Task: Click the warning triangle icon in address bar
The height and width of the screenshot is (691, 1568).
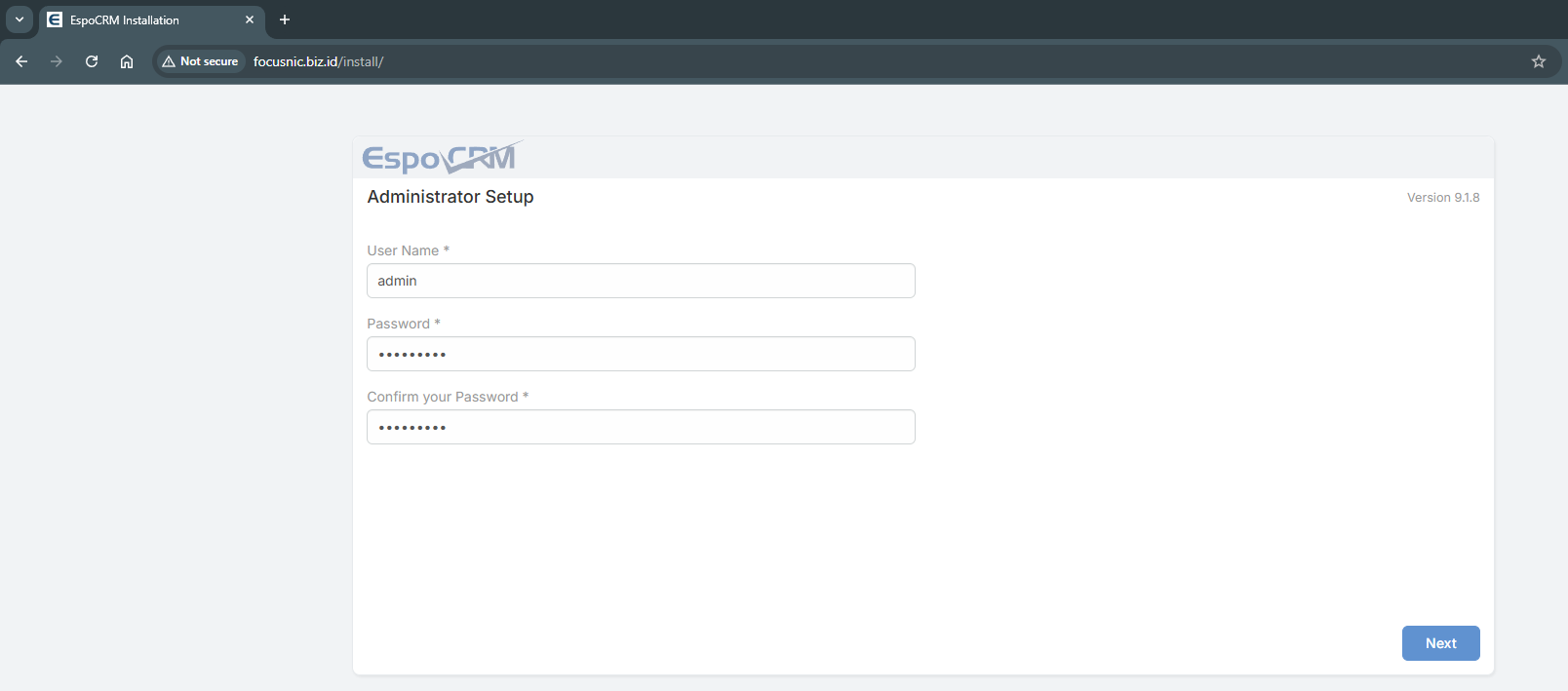Action: pos(169,61)
